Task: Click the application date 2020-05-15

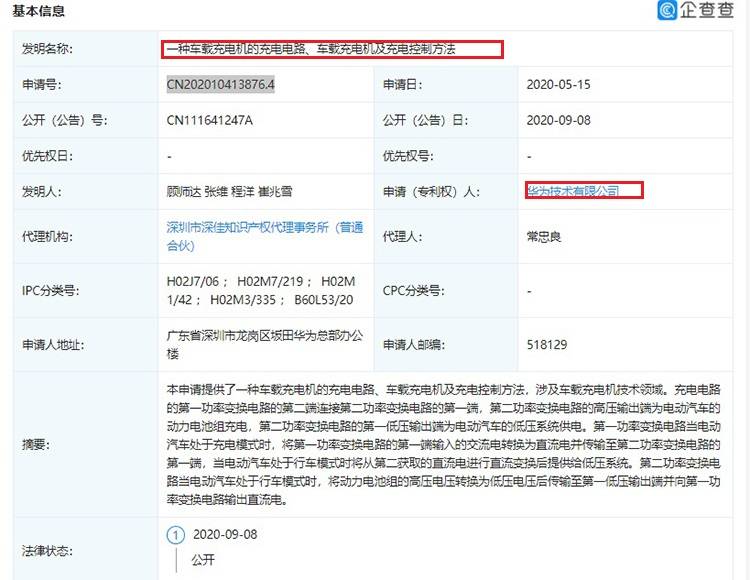Action: (x=558, y=85)
